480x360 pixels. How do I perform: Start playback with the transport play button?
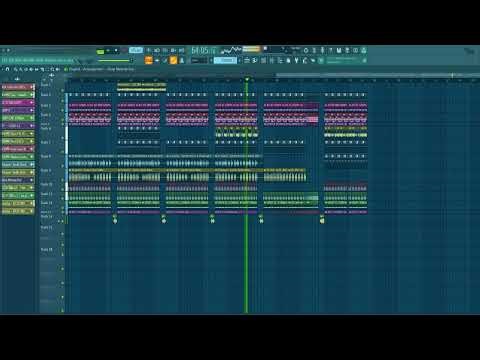point(108,51)
